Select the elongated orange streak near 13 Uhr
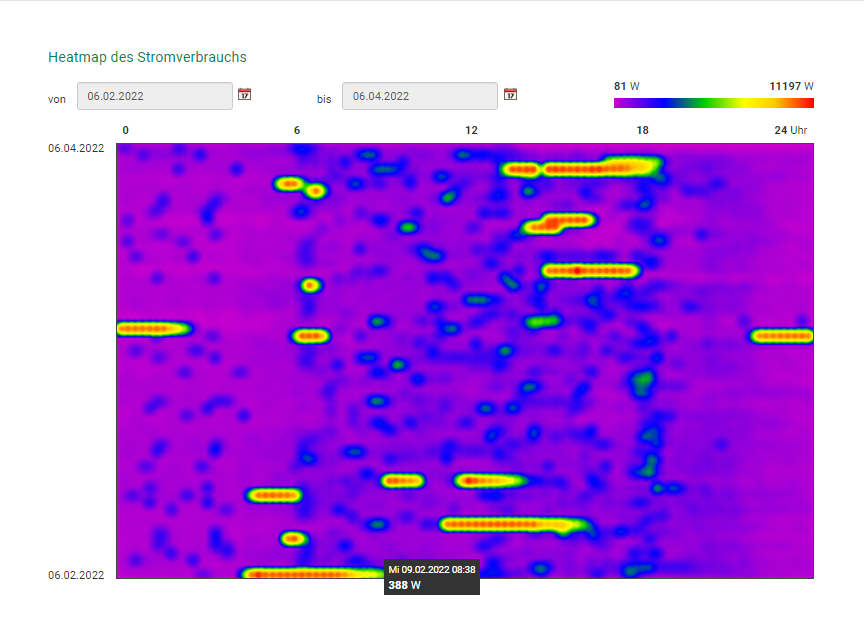The width and height of the screenshot is (864, 630). pos(500,523)
